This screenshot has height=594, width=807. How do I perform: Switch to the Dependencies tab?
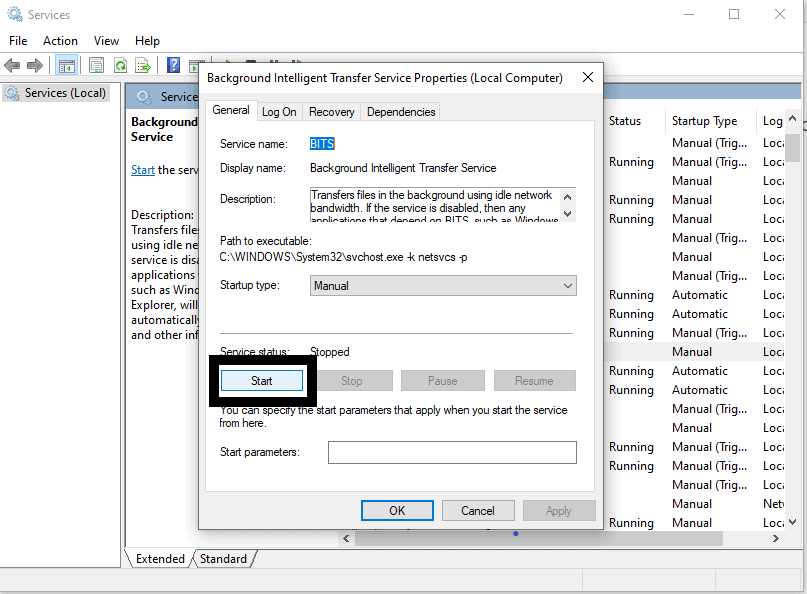[x=401, y=112]
